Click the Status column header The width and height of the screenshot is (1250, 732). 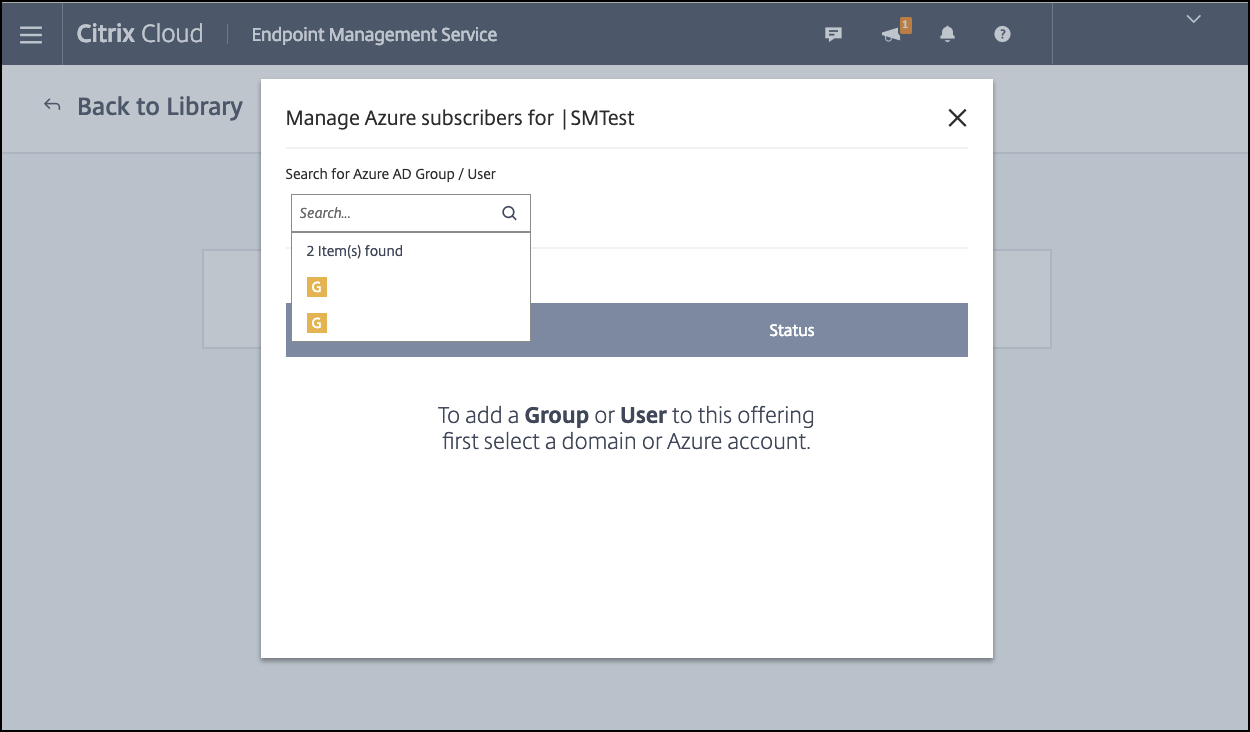[x=791, y=330]
